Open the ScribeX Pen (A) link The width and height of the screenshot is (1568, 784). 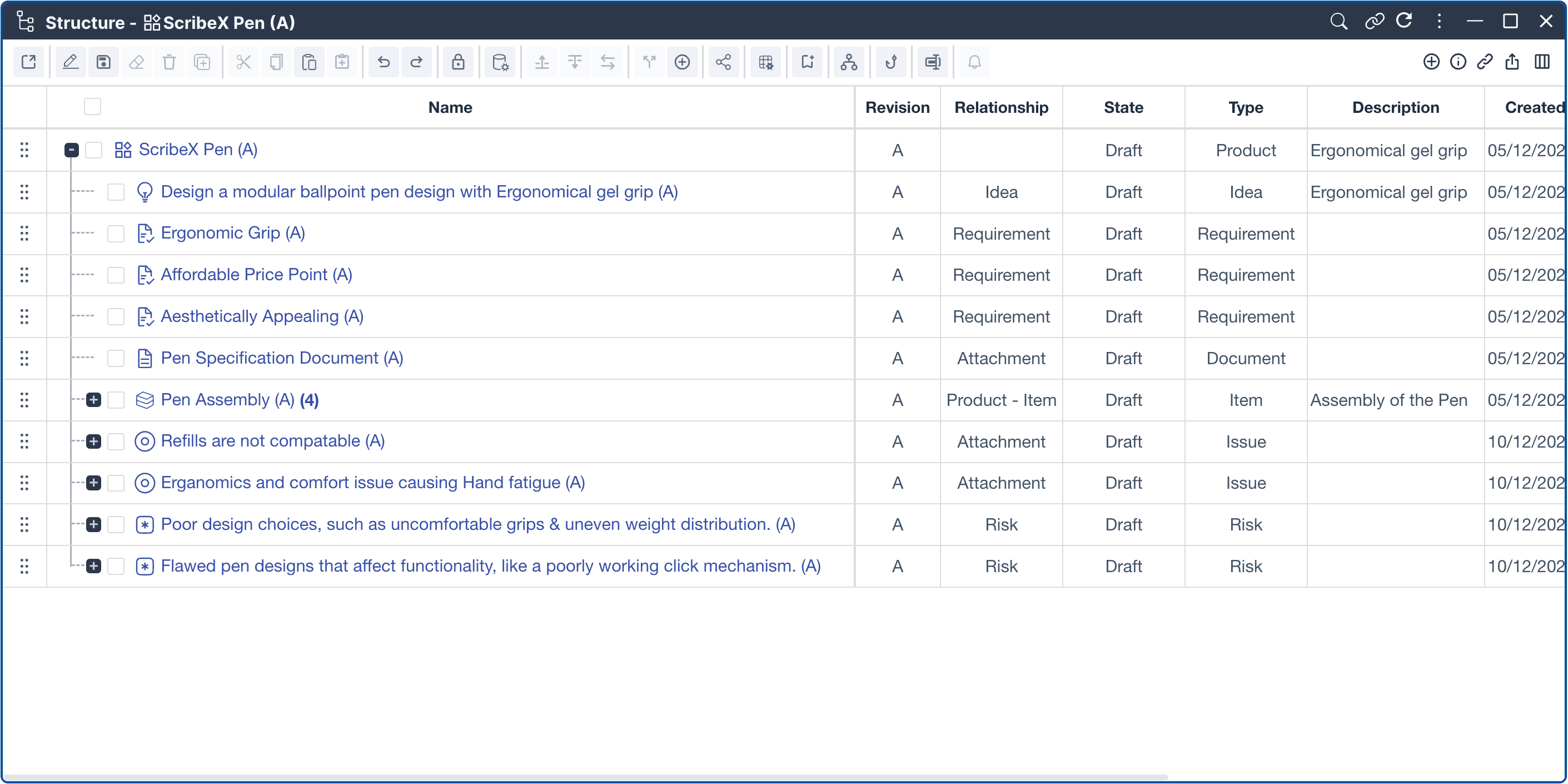tap(198, 150)
